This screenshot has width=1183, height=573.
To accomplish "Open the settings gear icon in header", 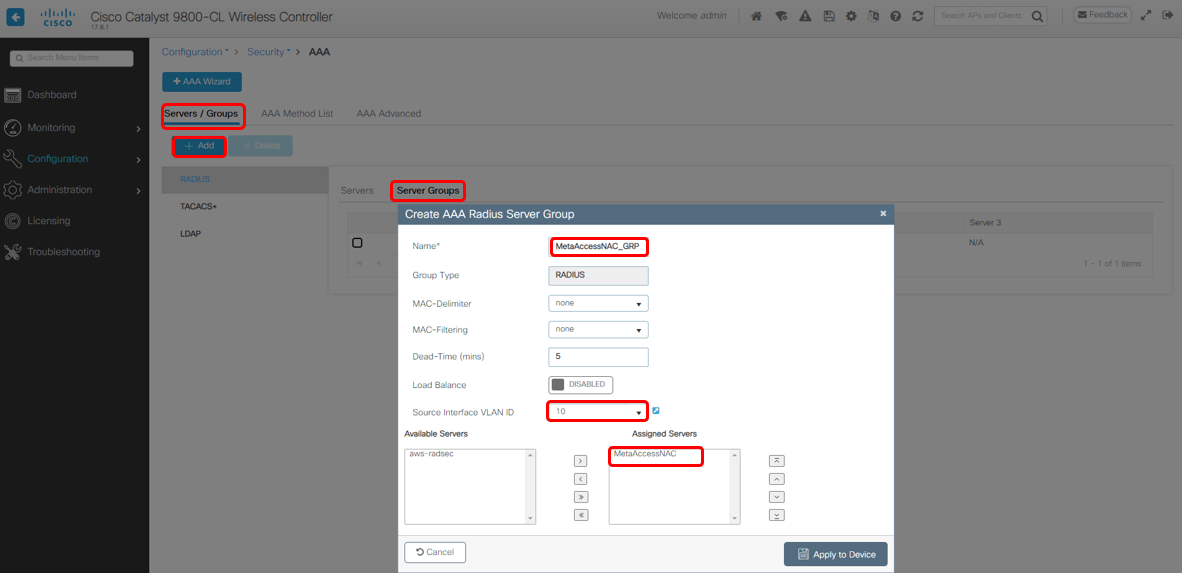I will (x=851, y=16).
